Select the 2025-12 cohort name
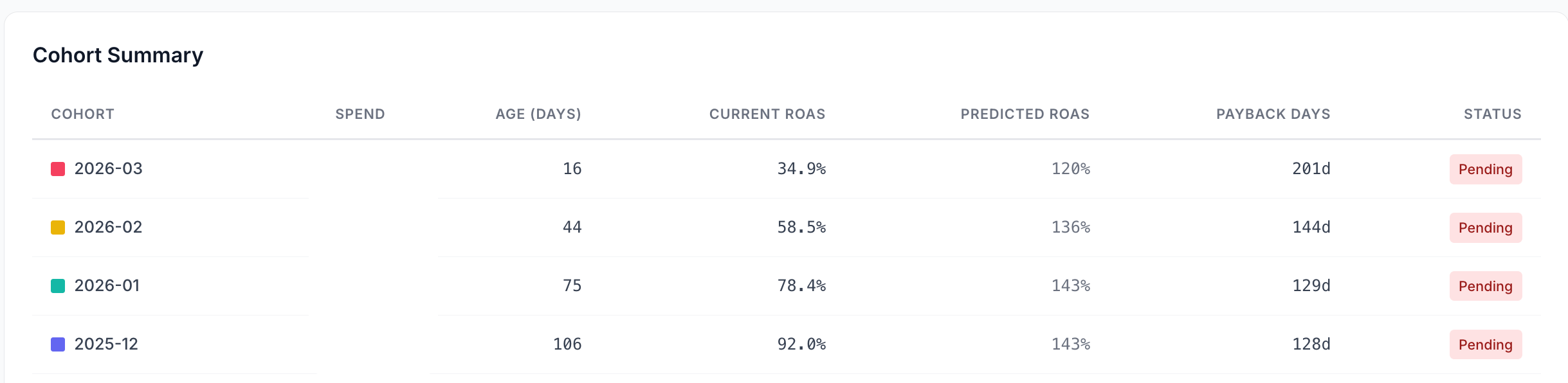The image size is (1568, 383). click(106, 344)
